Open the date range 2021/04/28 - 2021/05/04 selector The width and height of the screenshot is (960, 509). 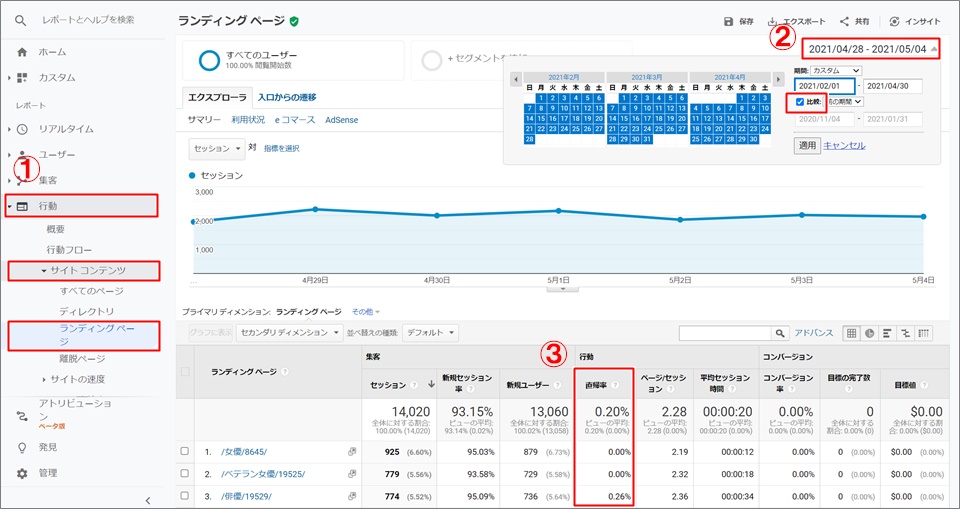point(869,49)
